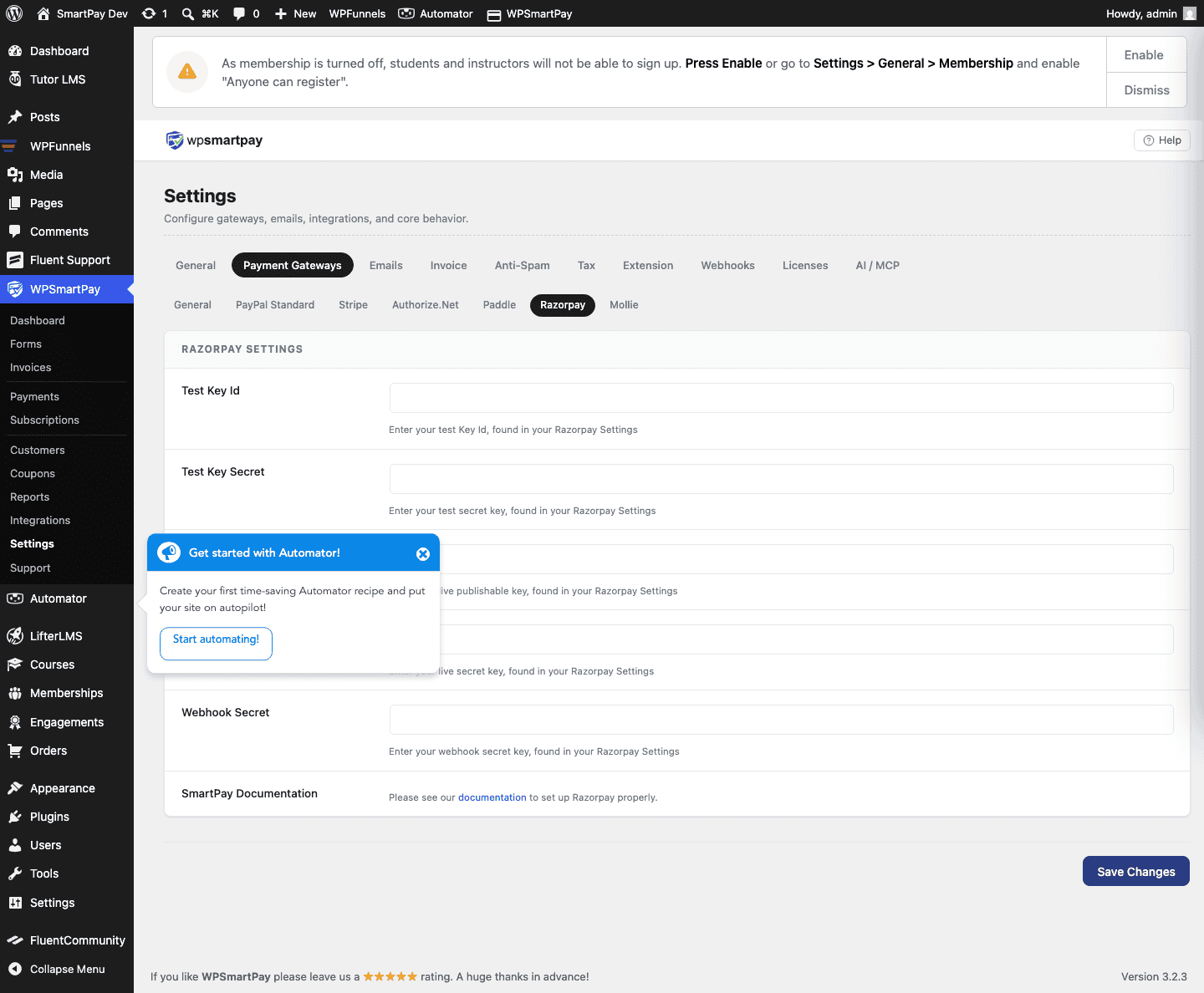The image size is (1204, 993).
Task: Open the Razorpay documentation link
Action: (492, 797)
